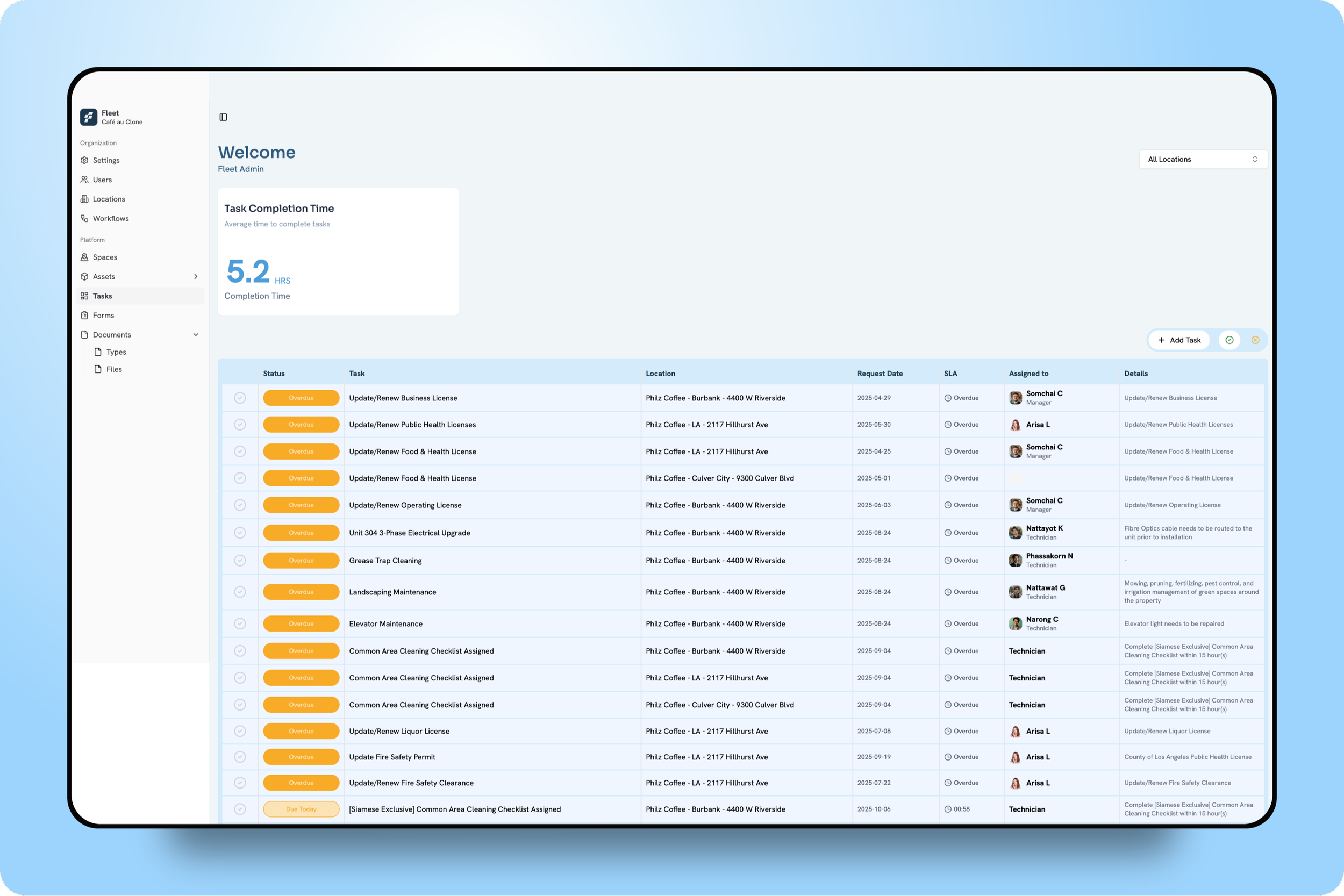Tick the Elevator Maintenance task checkbox
1344x896 pixels.
[x=240, y=624]
